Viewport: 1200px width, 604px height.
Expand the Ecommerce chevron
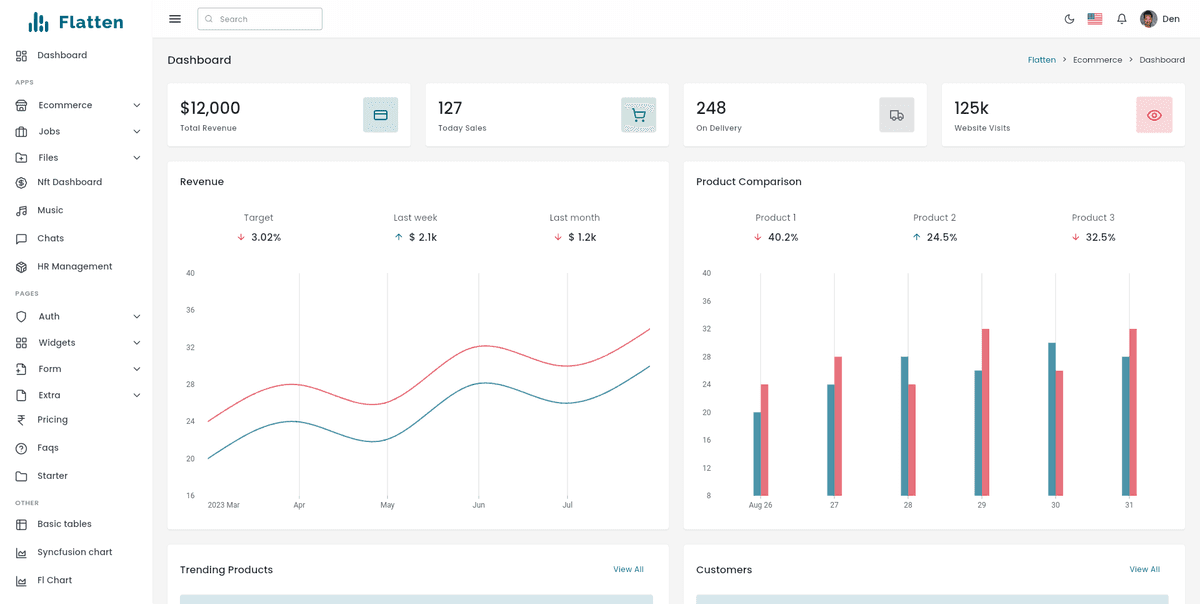pyautogui.click(x=137, y=105)
